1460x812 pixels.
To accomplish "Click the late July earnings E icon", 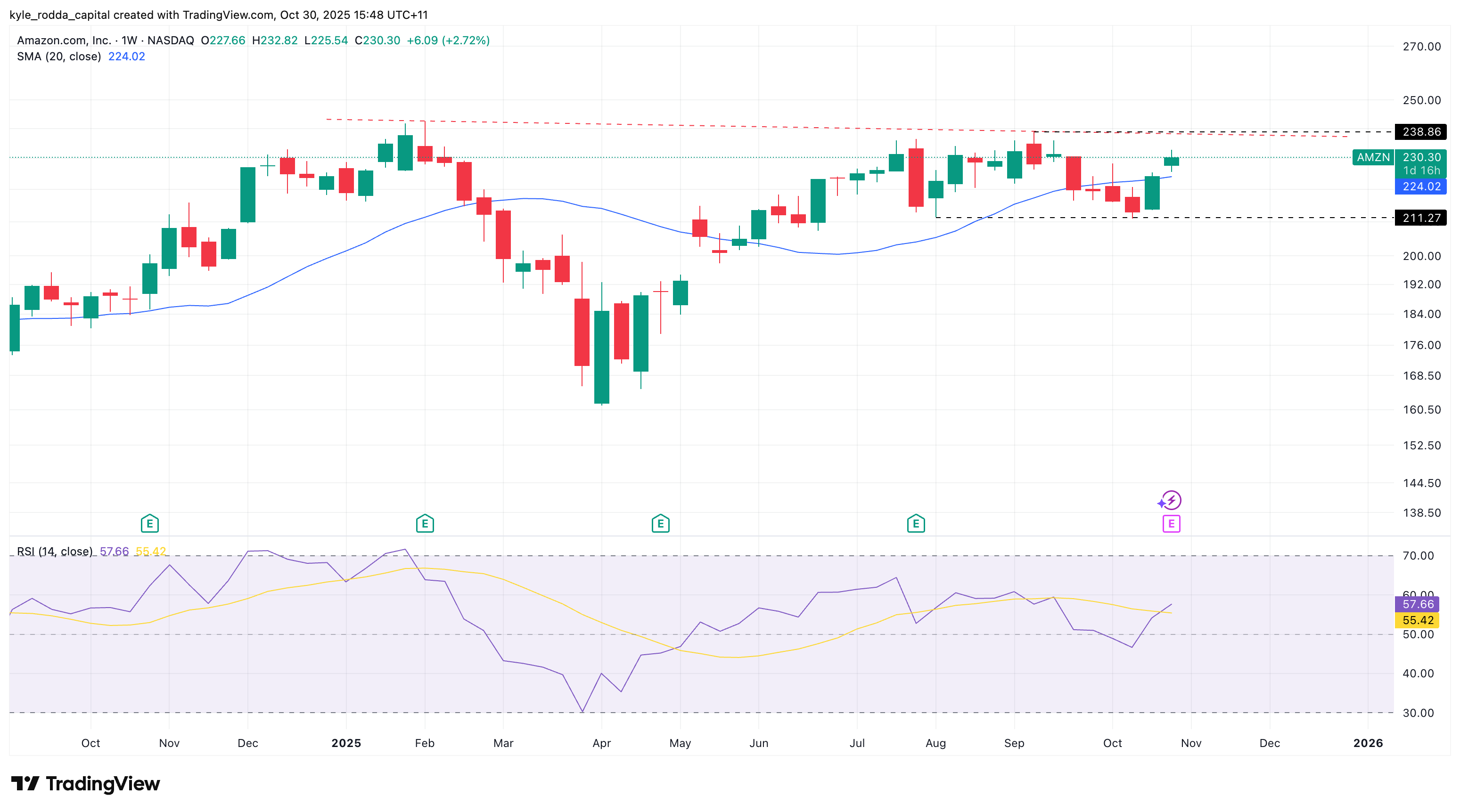I will (x=916, y=524).
